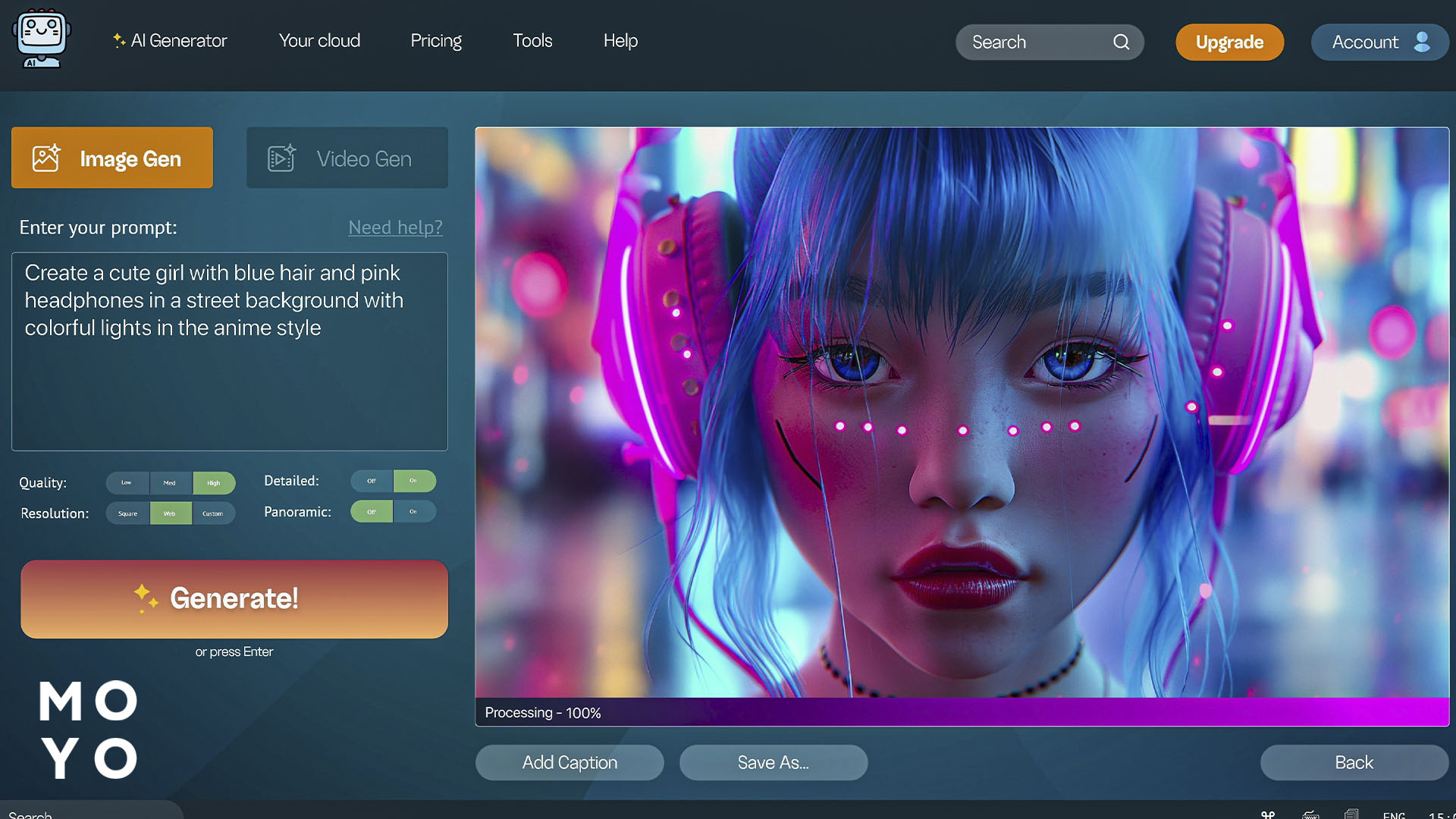Click the Save As button icon
Image resolution: width=1456 pixels, height=819 pixels.
773,762
